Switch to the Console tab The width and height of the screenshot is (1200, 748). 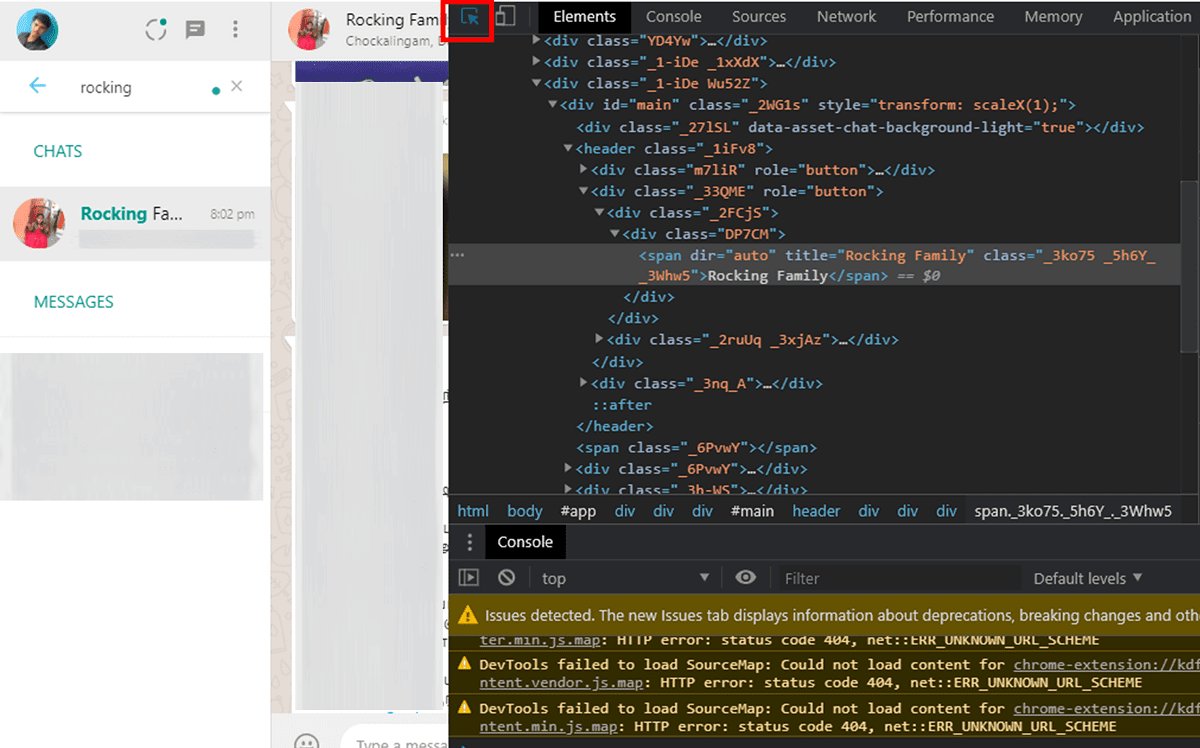(x=673, y=17)
